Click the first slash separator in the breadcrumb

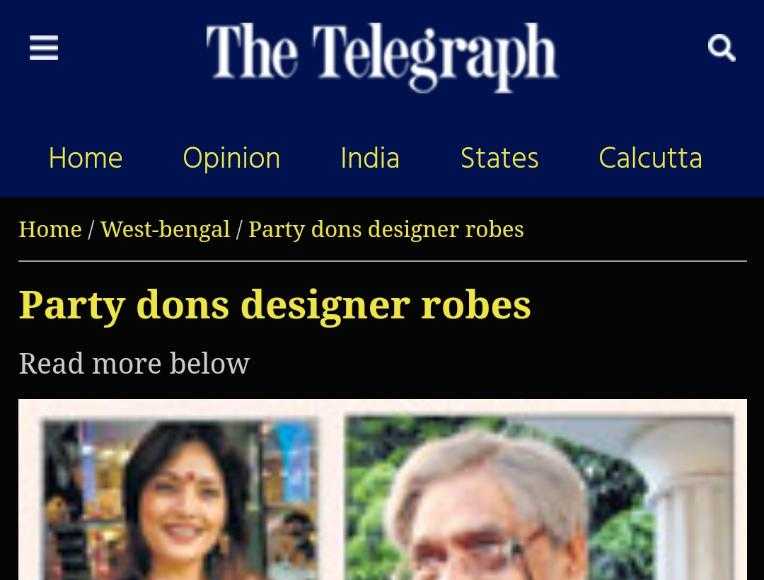point(91,229)
